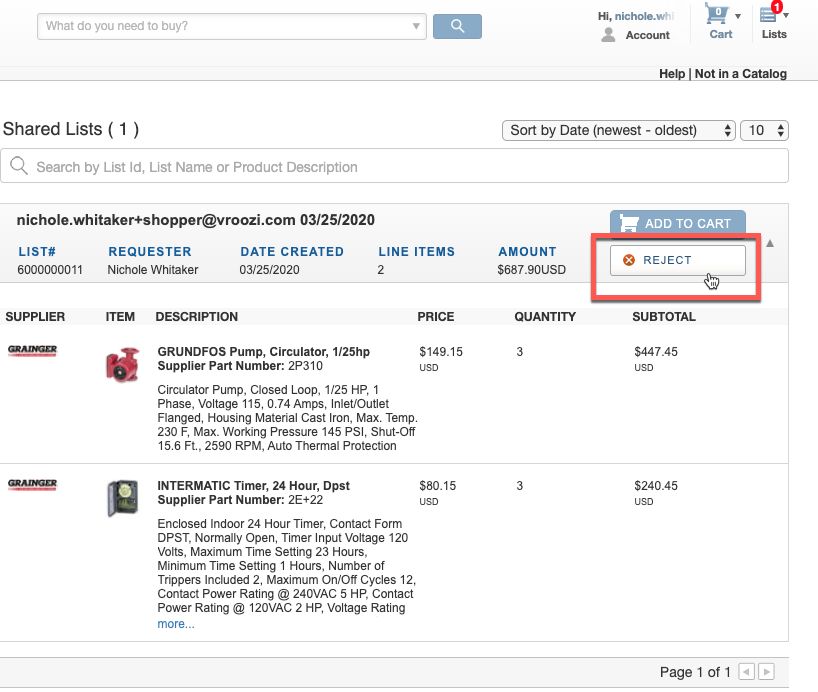Screen dimensions: 818x692
Task: Click the Shared Lists ( 1 ) heading
Action: [x=71, y=129]
